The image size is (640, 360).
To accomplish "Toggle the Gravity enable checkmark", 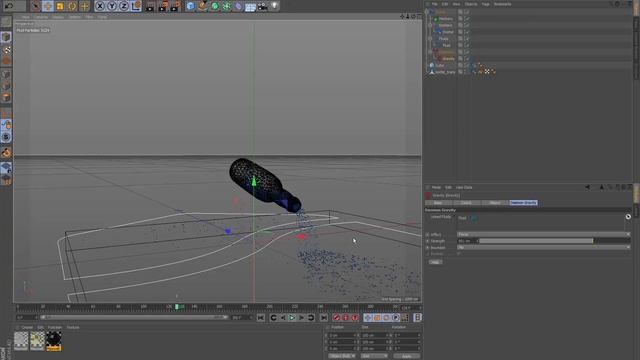I will [467, 58].
